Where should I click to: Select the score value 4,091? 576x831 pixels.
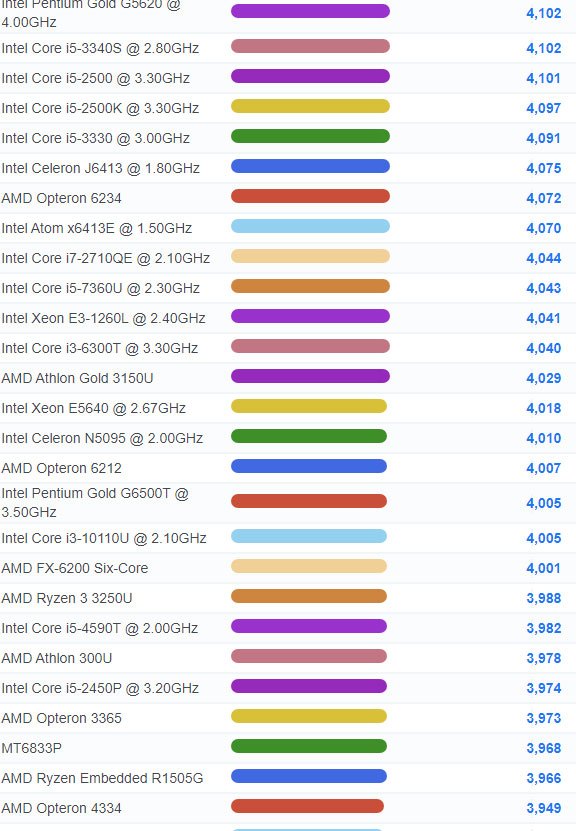[544, 138]
